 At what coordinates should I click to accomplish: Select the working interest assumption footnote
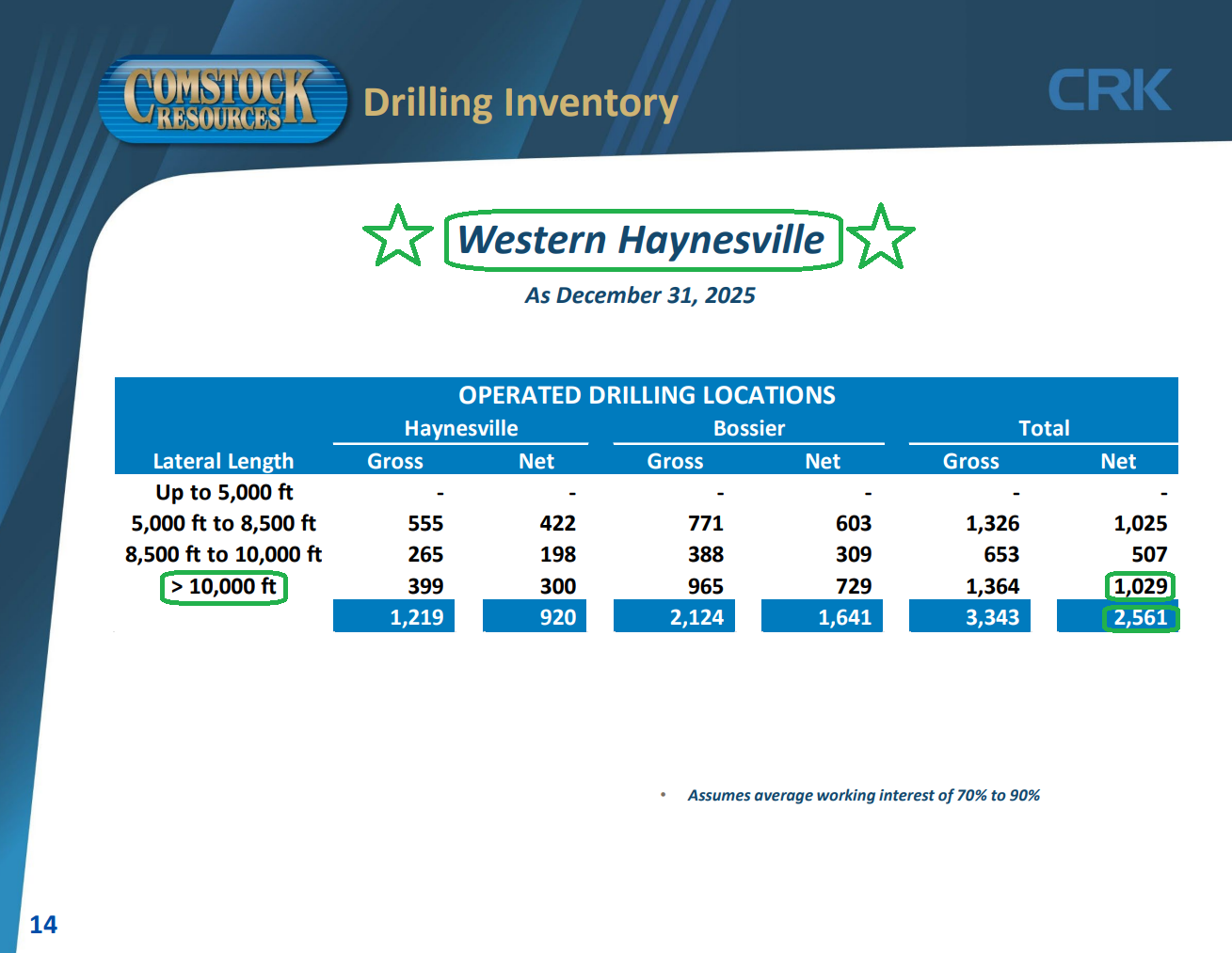(x=864, y=795)
